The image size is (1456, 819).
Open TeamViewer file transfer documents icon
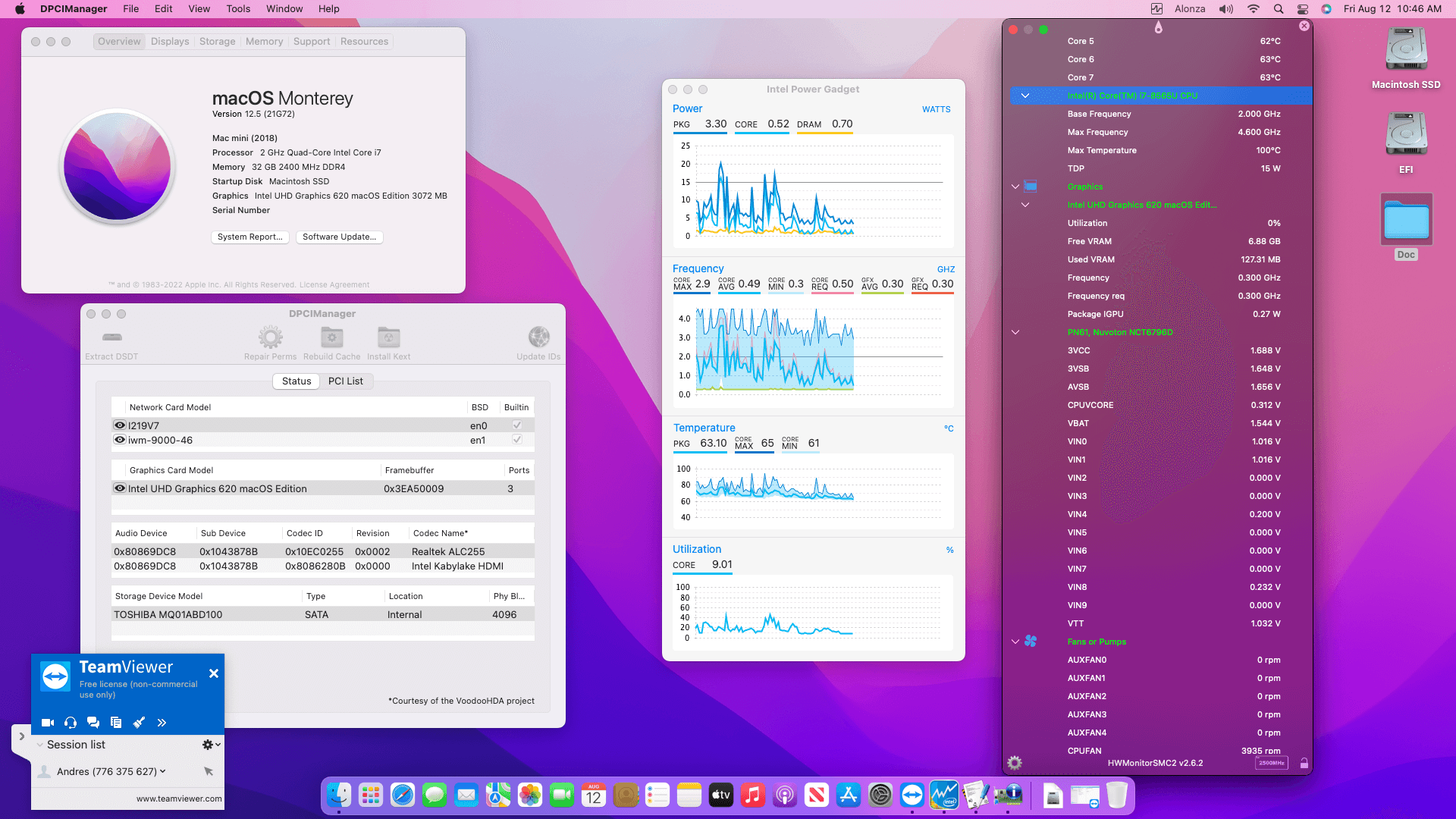tap(116, 723)
